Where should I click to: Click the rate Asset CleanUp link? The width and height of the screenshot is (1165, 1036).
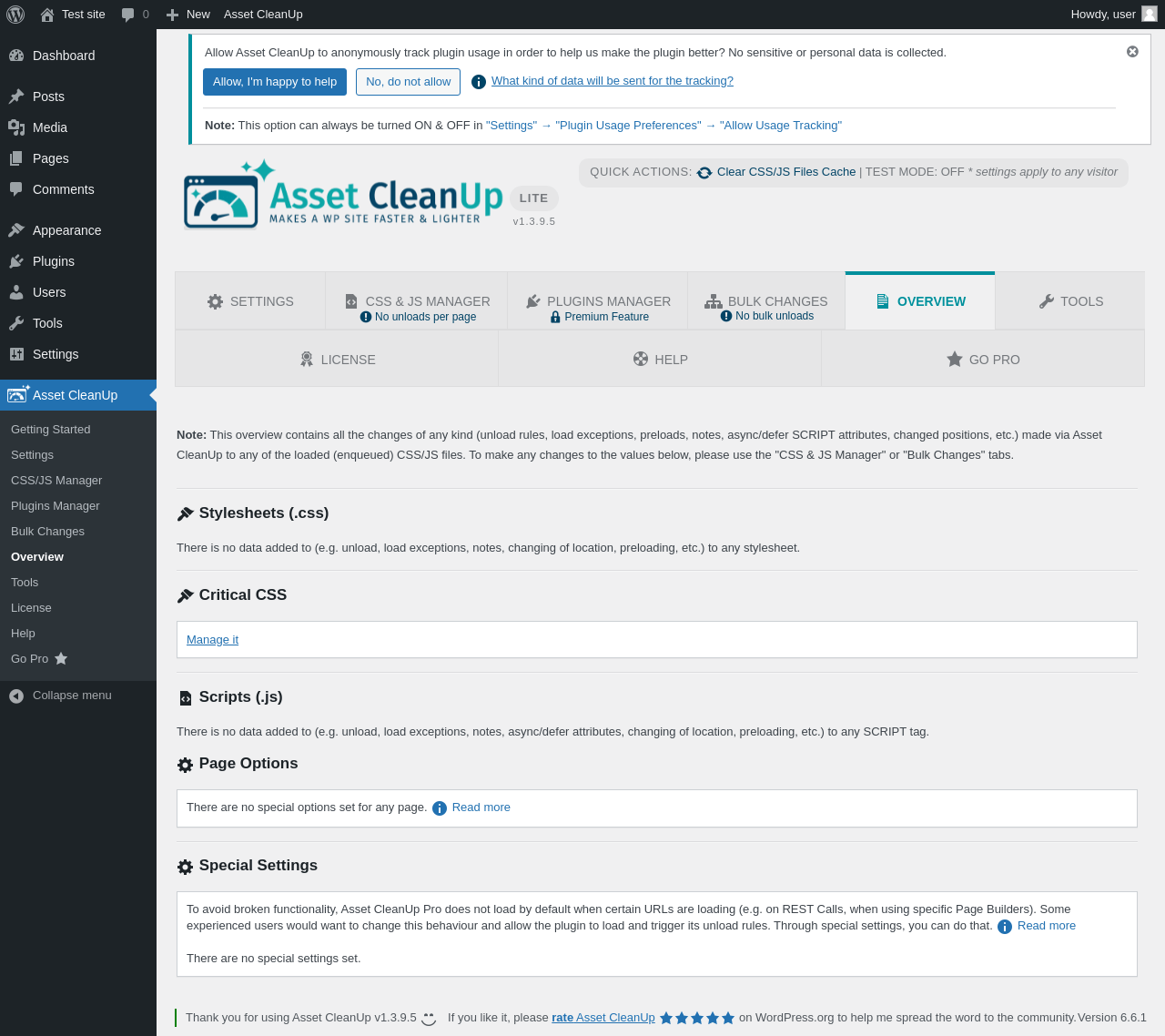603,1018
